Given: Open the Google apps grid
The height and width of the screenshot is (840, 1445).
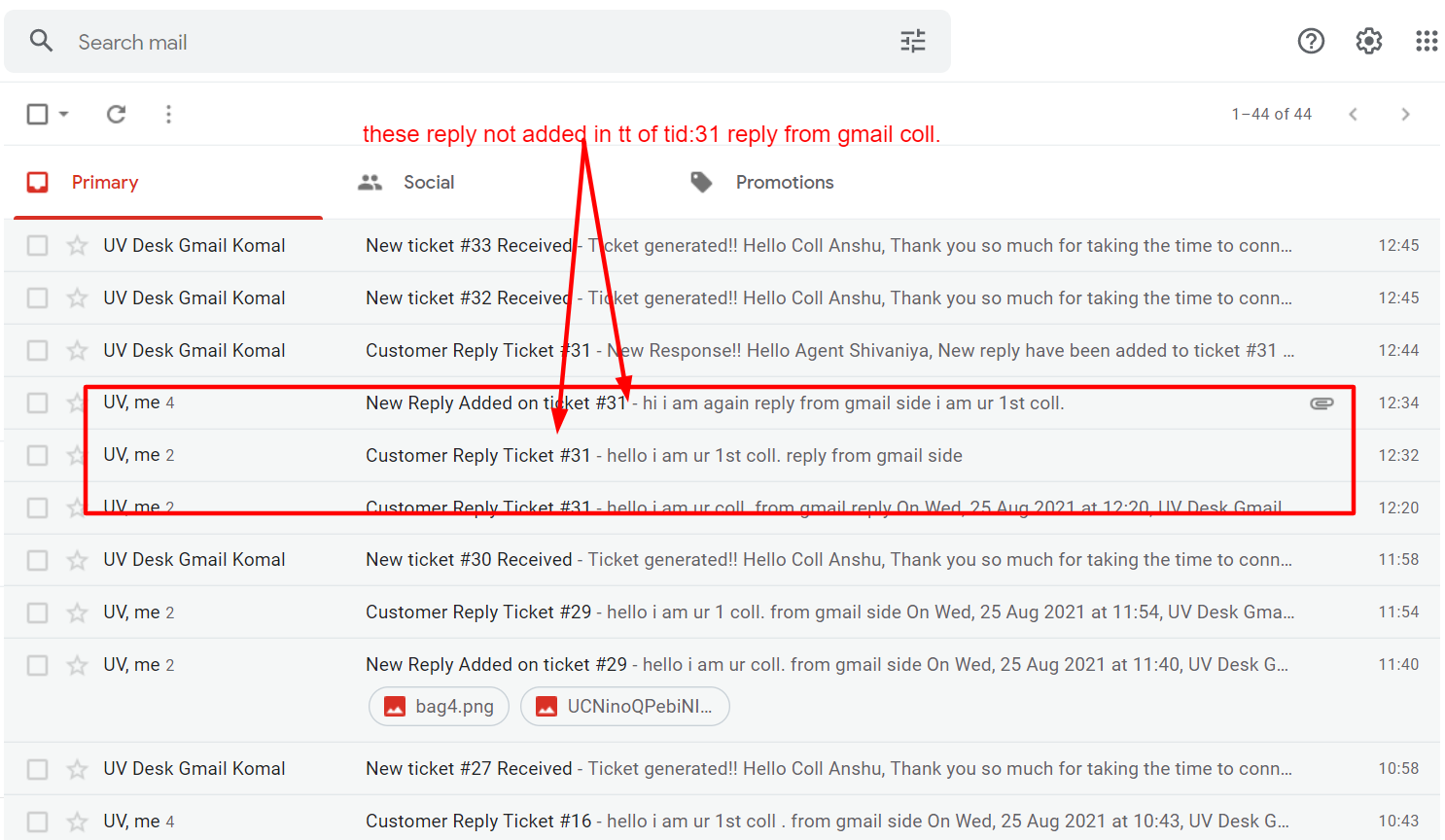Looking at the screenshot, I should 1427,41.
